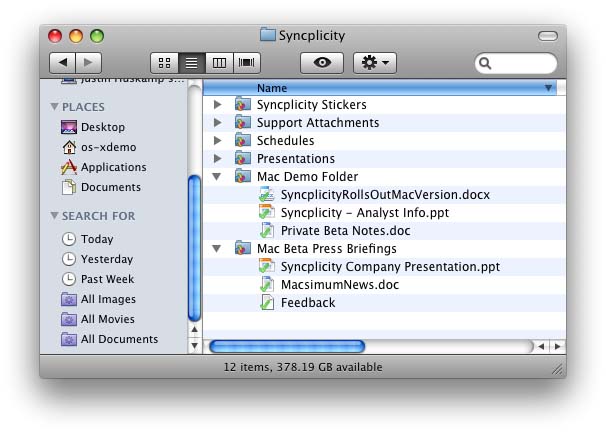606x433 pixels.
Task: Expand the Schedules folder
Action: [x=218, y=140]
